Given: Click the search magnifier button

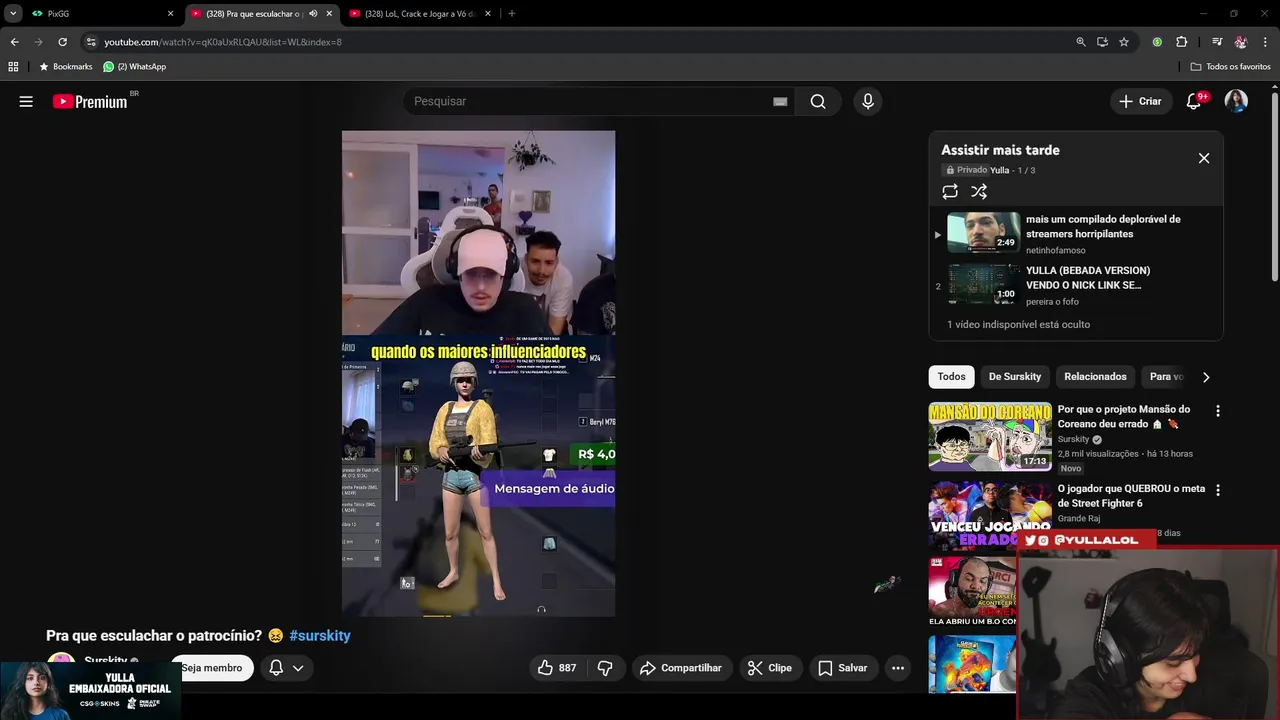Looking at the screenshot, I should point(818,101).
